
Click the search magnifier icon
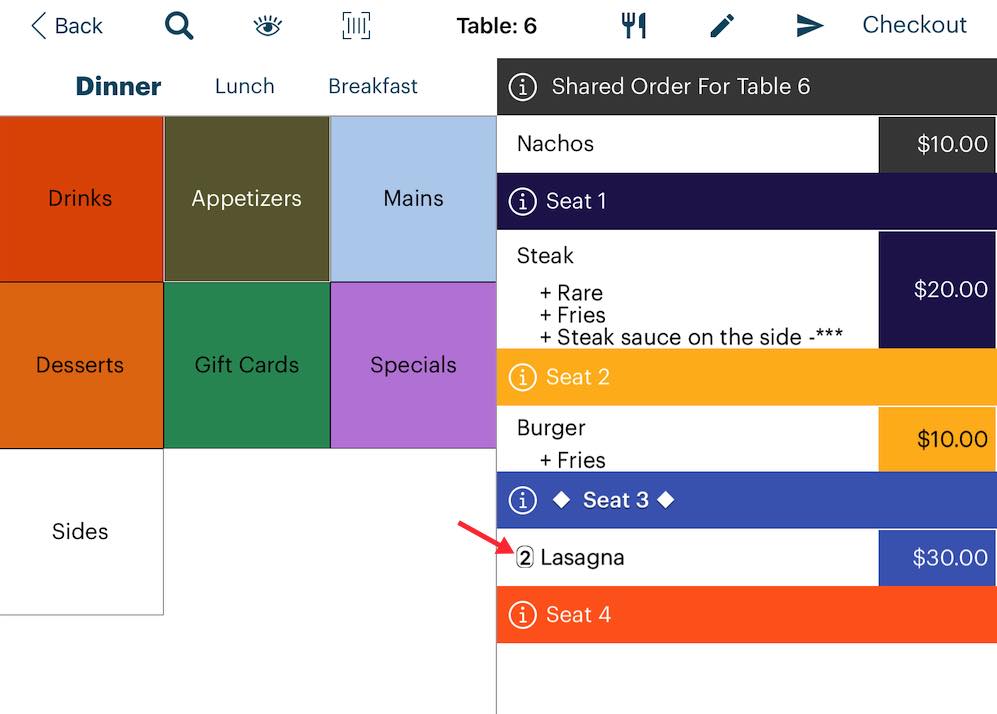click(179, 26)
